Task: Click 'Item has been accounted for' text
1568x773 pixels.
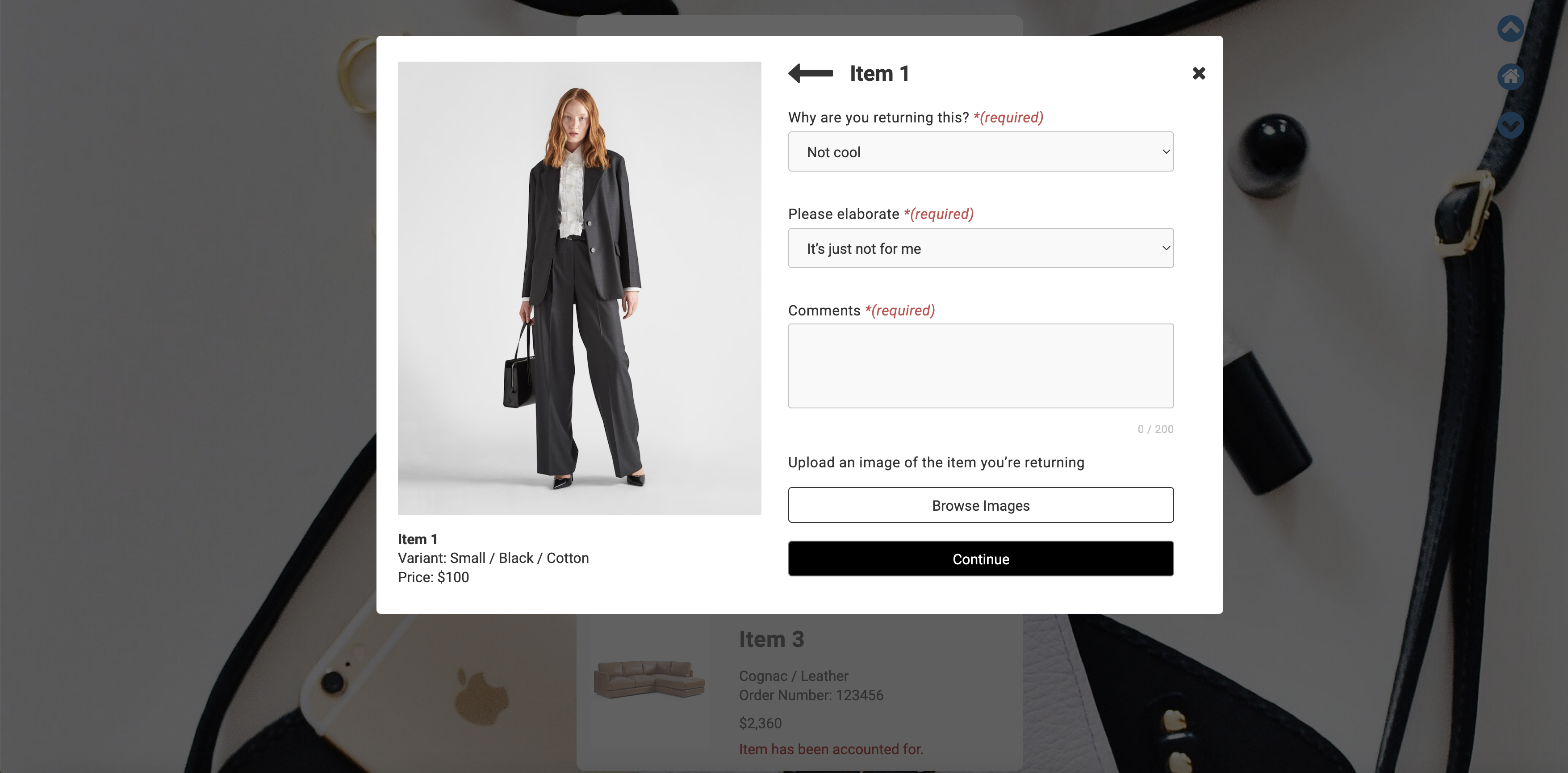Action: 831,749
